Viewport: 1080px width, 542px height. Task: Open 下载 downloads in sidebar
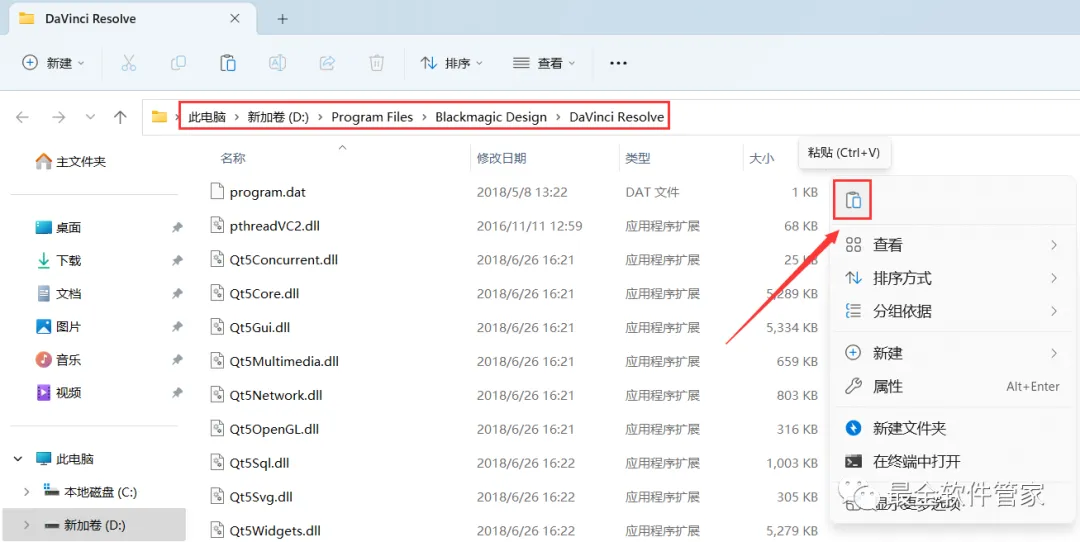click(x=59, y=260)
